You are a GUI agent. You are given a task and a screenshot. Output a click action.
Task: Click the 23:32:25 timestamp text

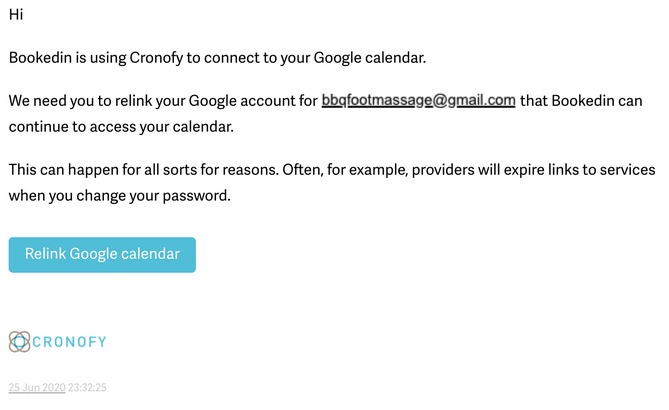(87, 387)
